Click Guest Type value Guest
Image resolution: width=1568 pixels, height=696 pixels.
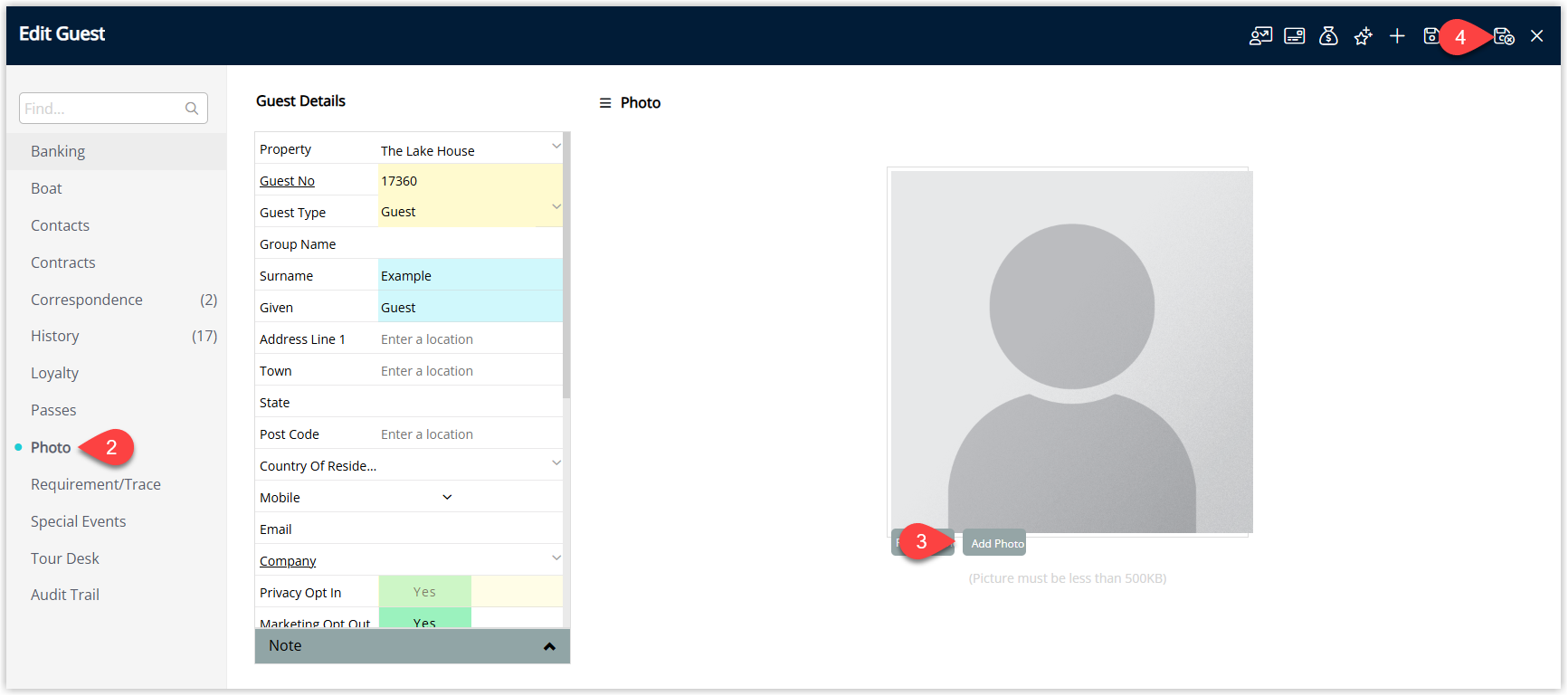click(398, 212)
